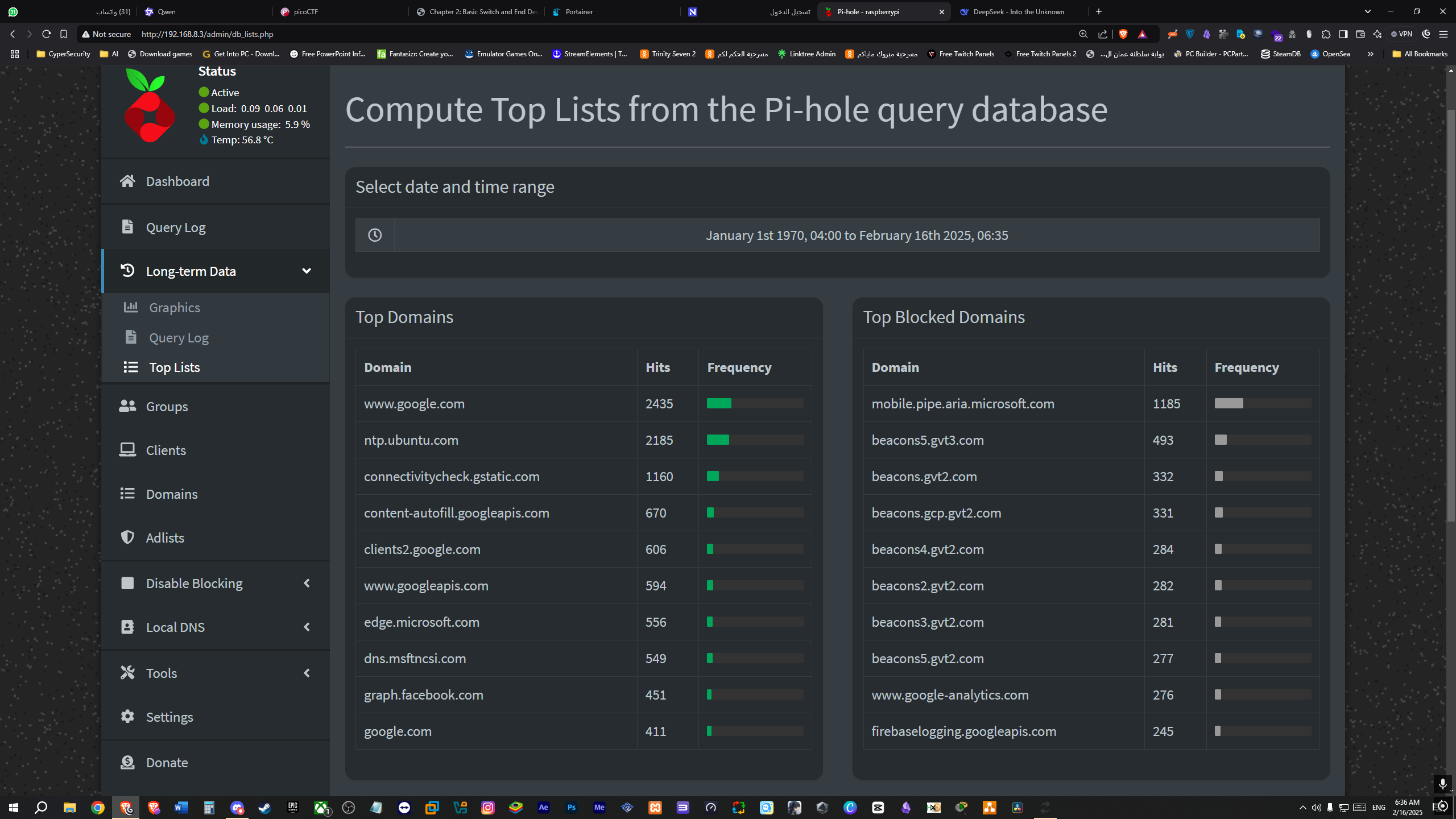
Task: Click ntp.ubuntu.com frequency bar
Action: (755, 440)
